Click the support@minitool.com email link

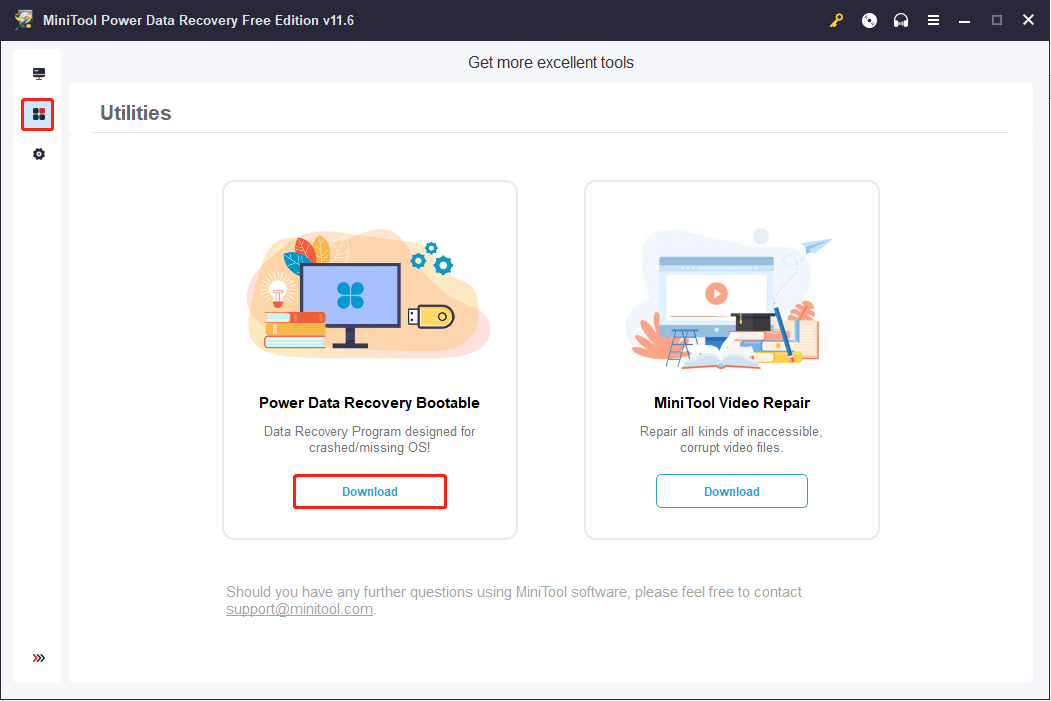click(x=299, y=609)
